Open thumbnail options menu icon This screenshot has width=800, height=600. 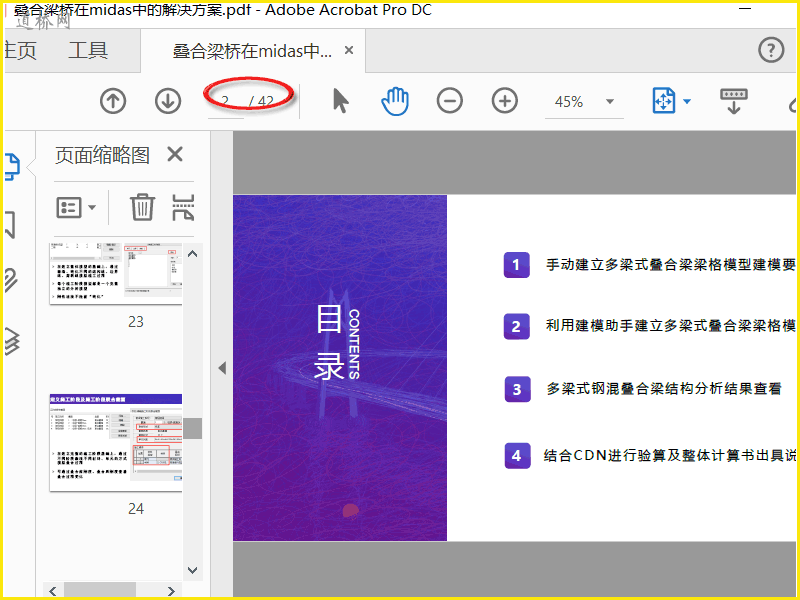(69, 208)
